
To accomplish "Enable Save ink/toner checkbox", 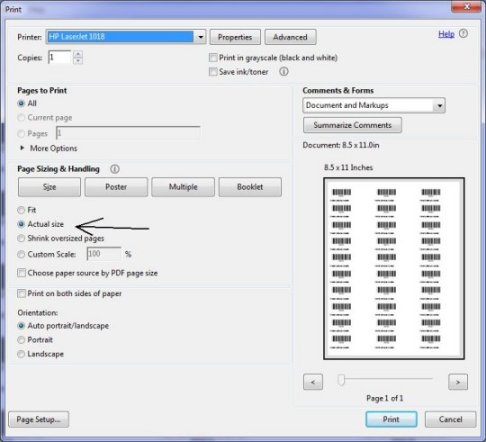I will click(x=213, y=72).
